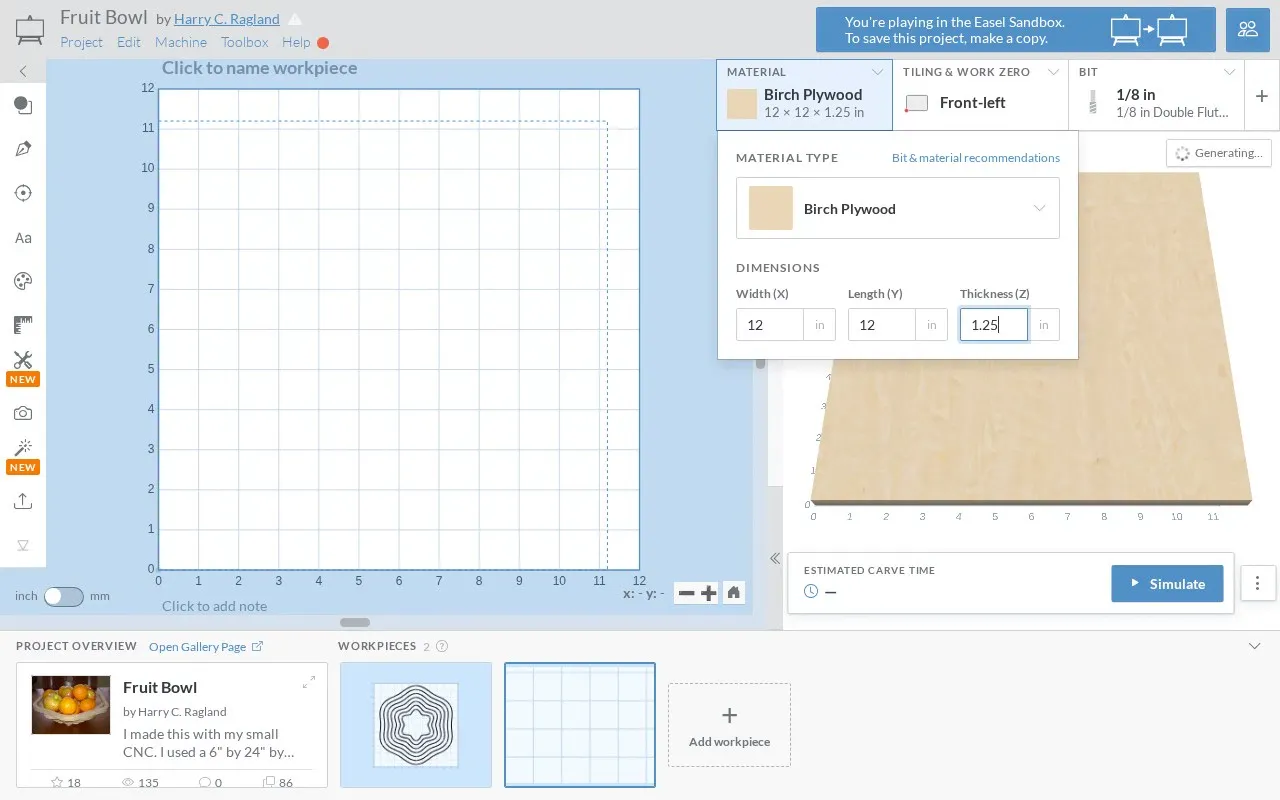Image resolution: width=1280 pixels, height=800 pixels.
Task: Open the Material Type Birch Plywood dropdown
Action: coord(898,208)
